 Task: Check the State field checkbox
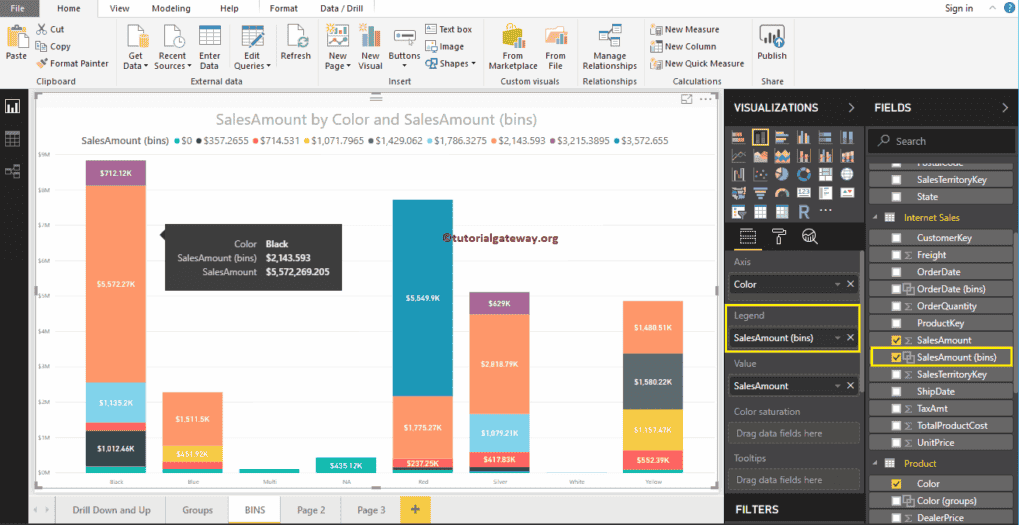(896, 196)
